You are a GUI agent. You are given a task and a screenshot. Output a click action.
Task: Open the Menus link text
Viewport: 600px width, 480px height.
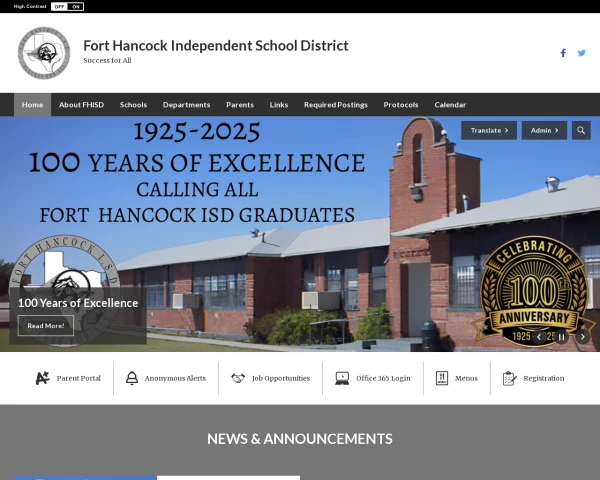466,378
